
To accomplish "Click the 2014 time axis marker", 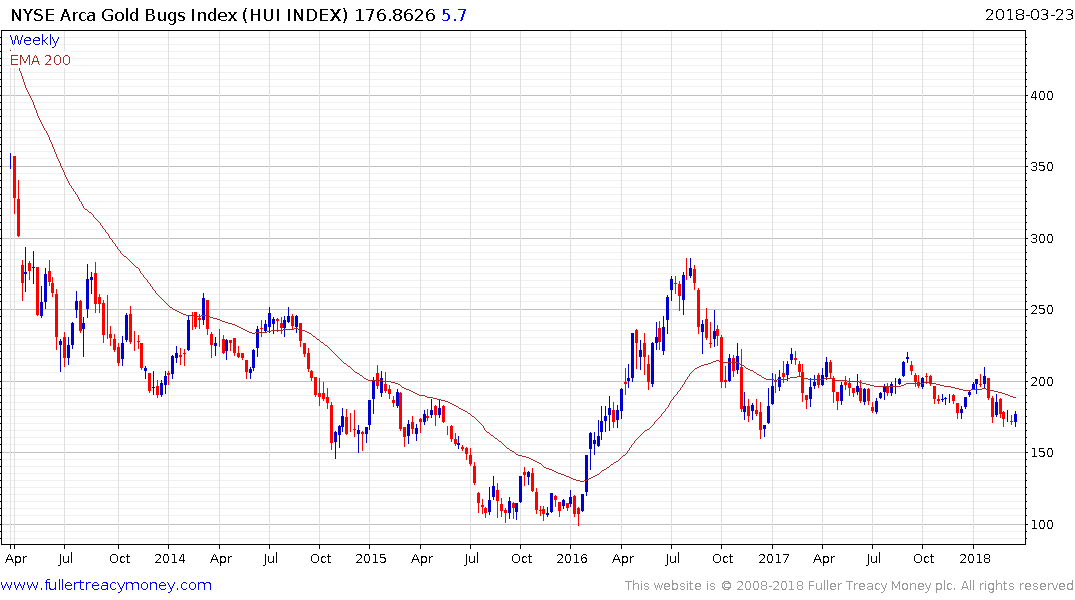I will pos(169,558).
